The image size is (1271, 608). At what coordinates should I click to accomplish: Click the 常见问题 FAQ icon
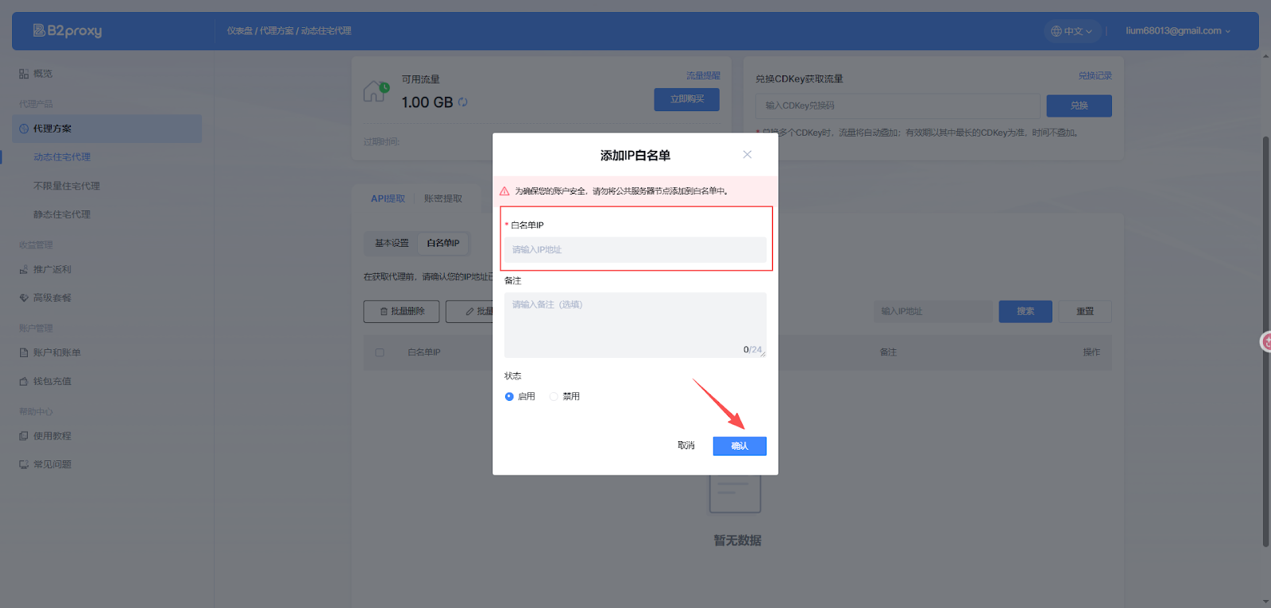point(24,465)
